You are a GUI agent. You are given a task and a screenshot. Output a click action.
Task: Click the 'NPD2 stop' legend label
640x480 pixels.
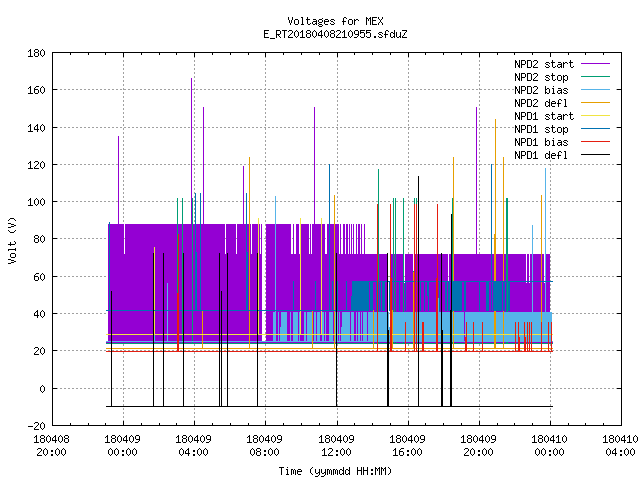pos(541,77)
